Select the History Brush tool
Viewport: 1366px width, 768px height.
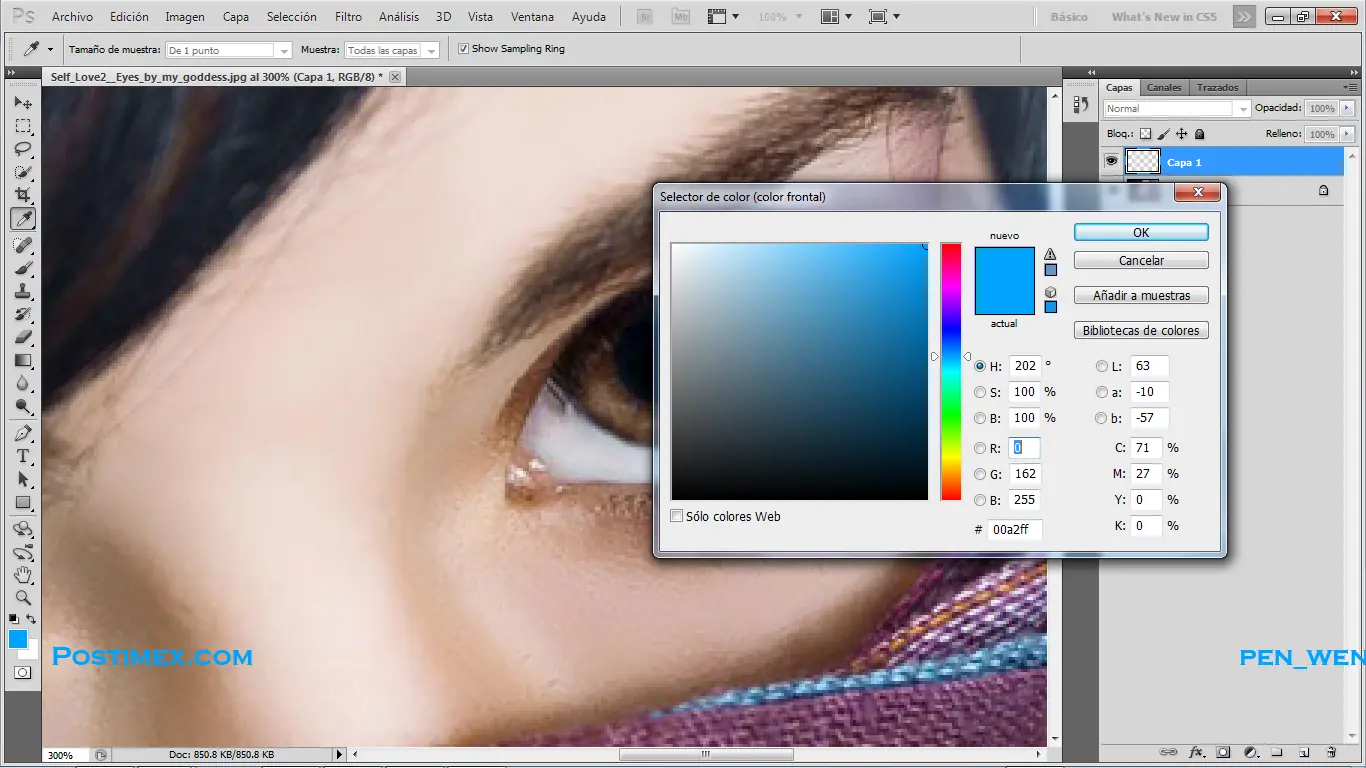pyautogui.click(x=23, y=314)
